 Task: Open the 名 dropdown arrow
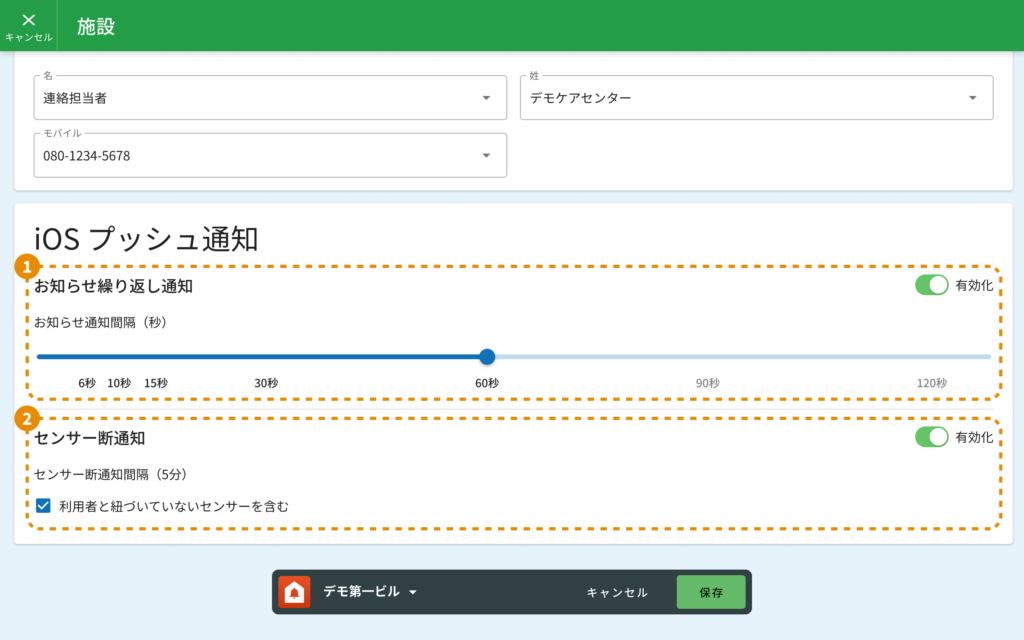[486, 98]
